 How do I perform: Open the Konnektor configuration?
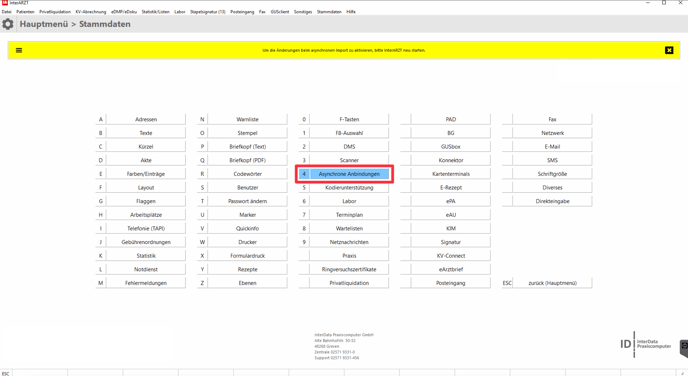[x=451, y=160]
